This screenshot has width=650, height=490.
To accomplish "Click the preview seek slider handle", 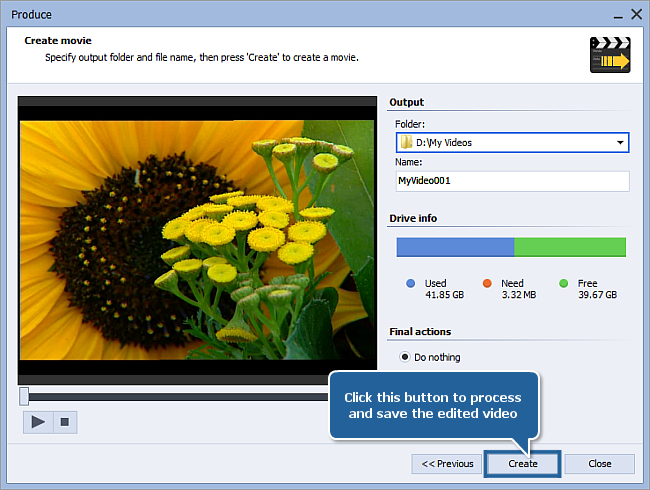I will [24, 396].
